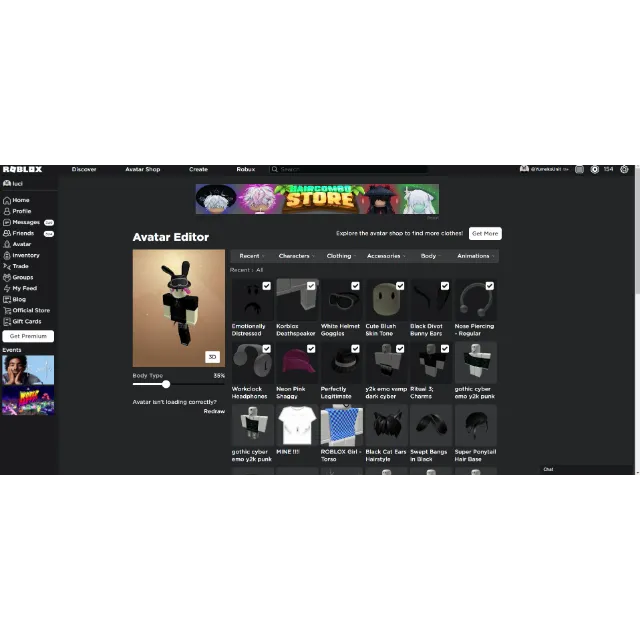Screen dimensions: 640x640
Task: Open Robux in the header navigation
Action: point(246,169)
